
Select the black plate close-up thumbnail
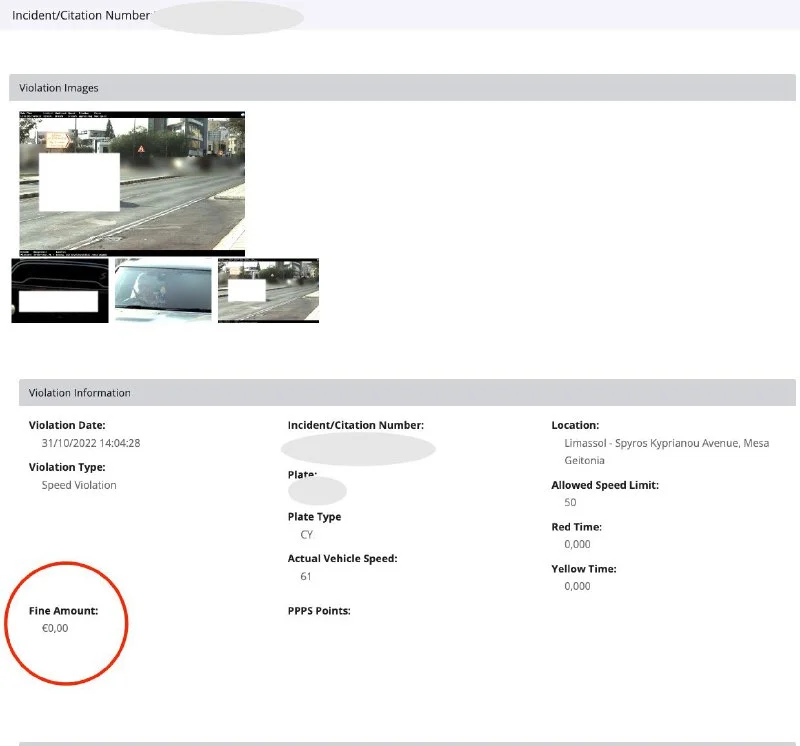point(60,291)
